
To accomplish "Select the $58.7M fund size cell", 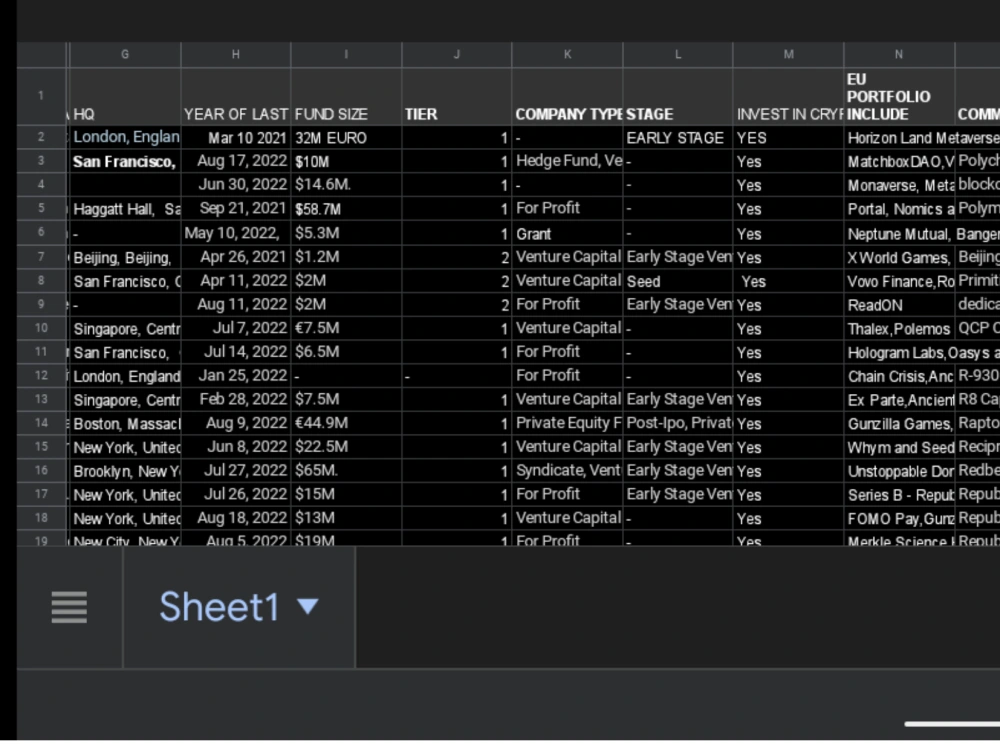I will click(x=346, y=209).
